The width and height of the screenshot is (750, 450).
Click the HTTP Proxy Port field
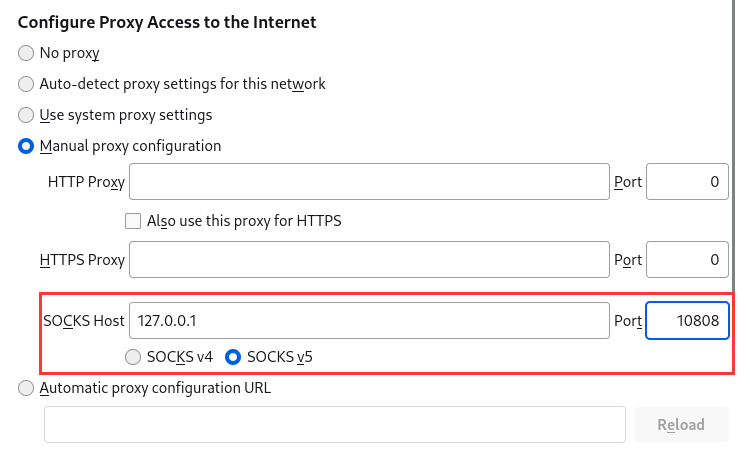click(687, 182)
